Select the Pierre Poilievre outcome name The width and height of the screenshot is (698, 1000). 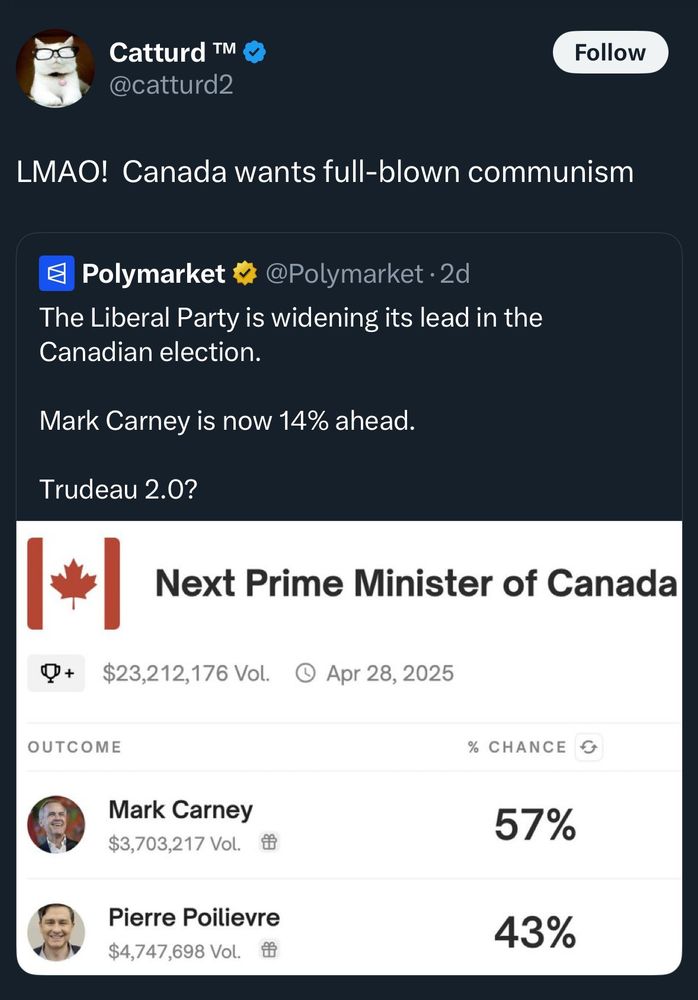point(193,917)
